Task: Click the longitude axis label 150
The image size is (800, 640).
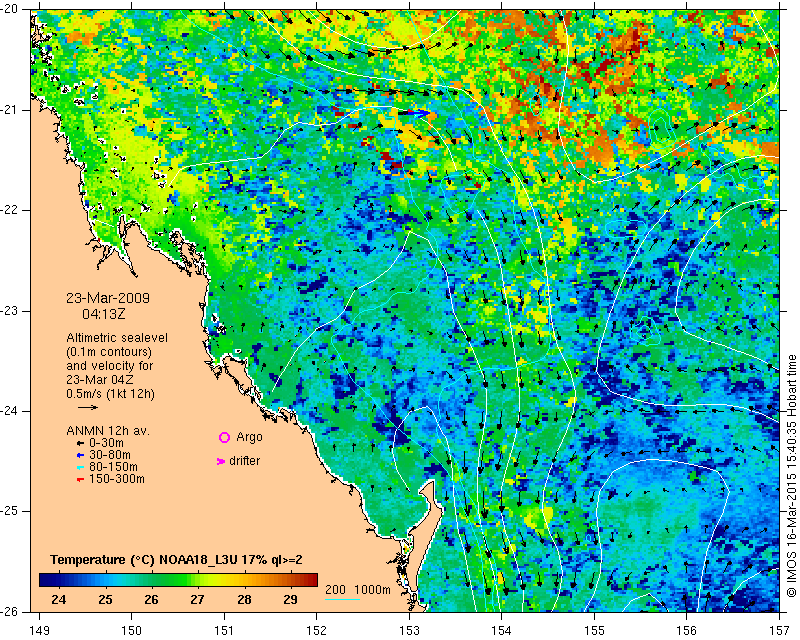Action: 132,631
